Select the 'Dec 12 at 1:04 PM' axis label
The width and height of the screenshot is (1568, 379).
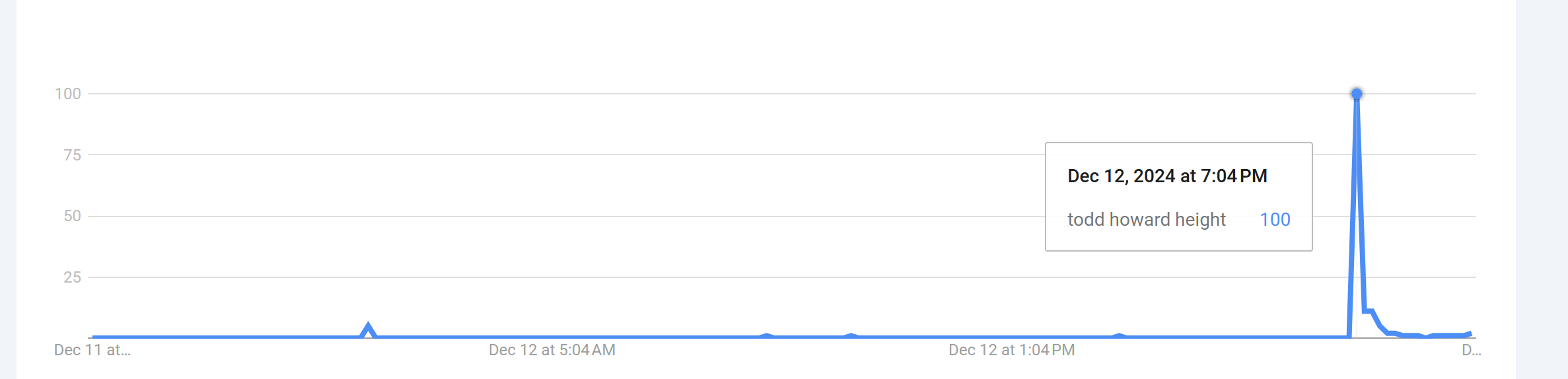click(x=1012, y=350)
